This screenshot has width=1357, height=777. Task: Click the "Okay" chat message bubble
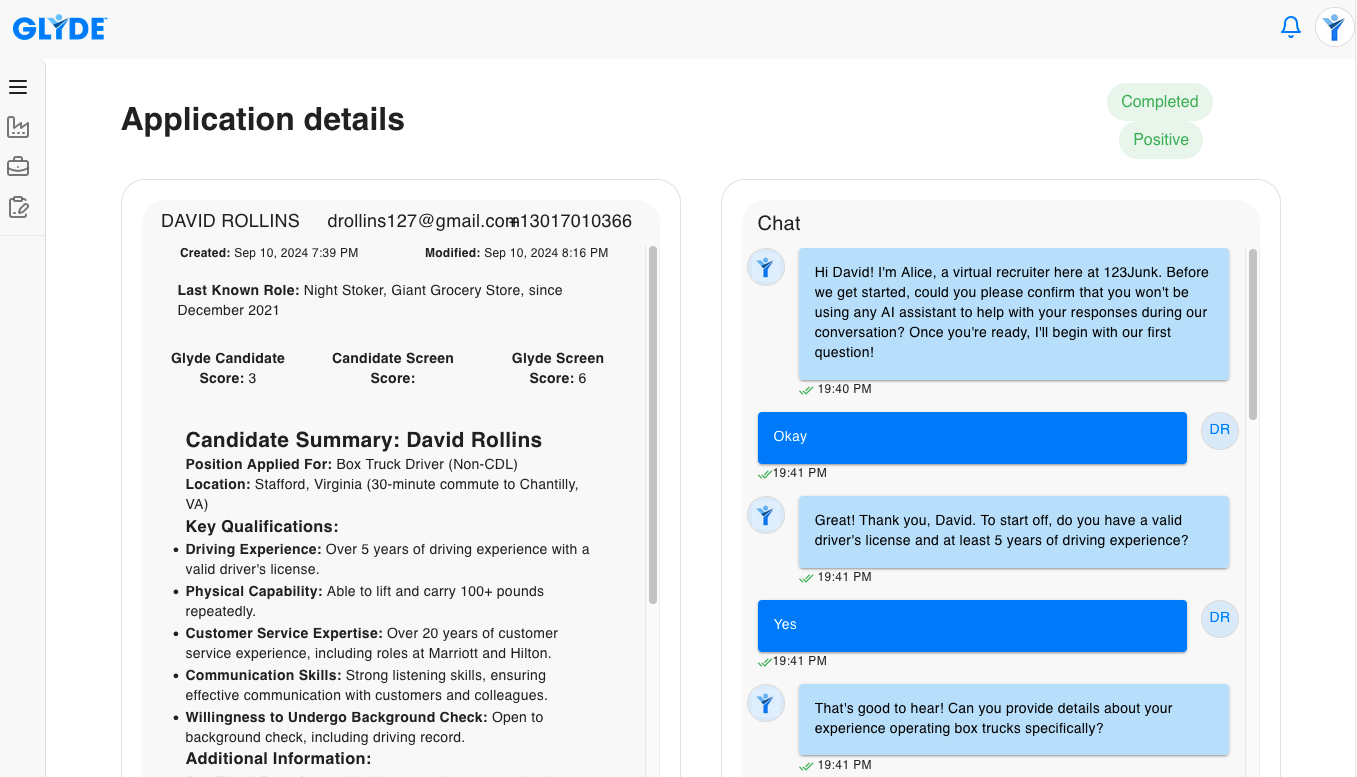(x=971, y=437)
